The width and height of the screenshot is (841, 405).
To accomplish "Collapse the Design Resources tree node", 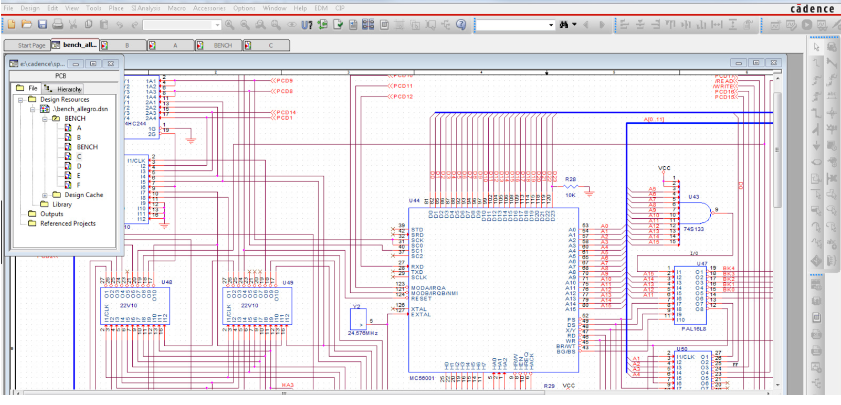I will (21, 100).
